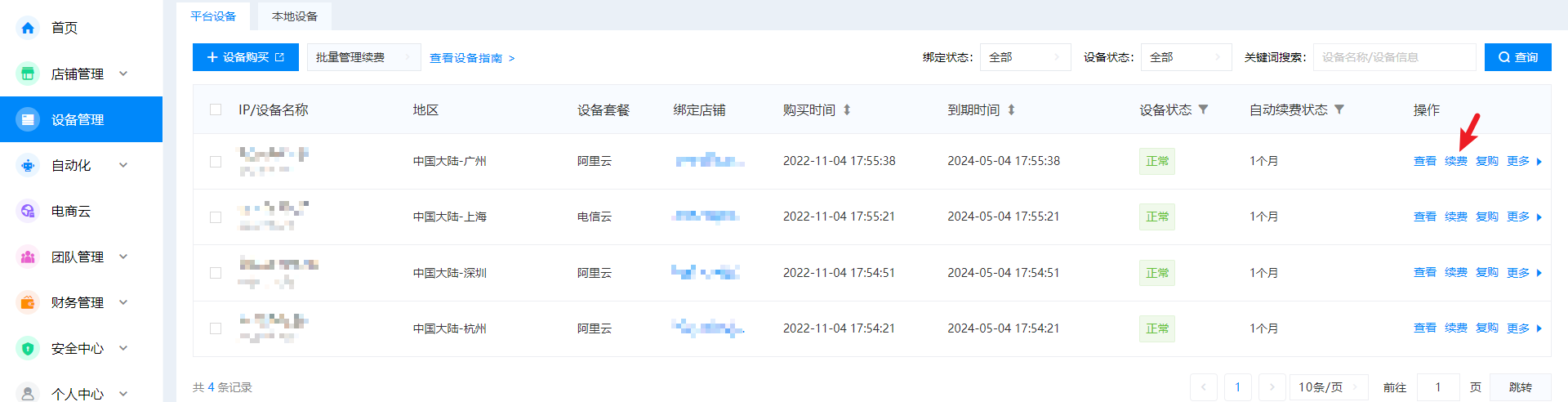Click the 设备购买 button
The width and height of the screenshot is (1568, 402).
coord(245,57)
